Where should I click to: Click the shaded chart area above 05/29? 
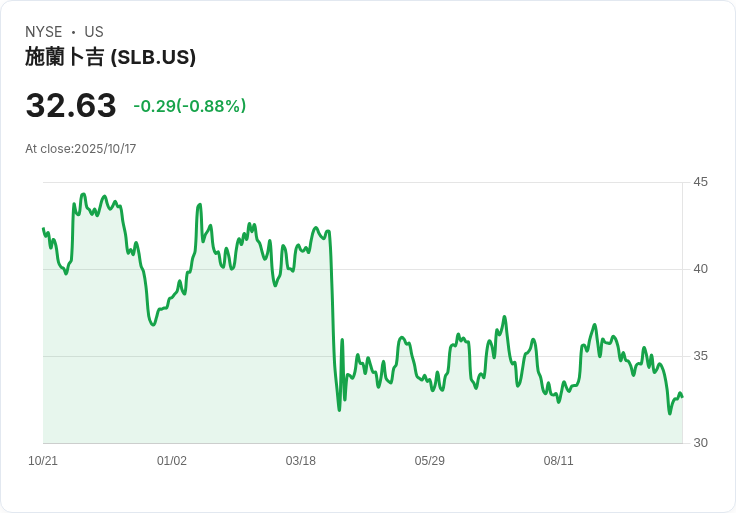click(430, 415)
